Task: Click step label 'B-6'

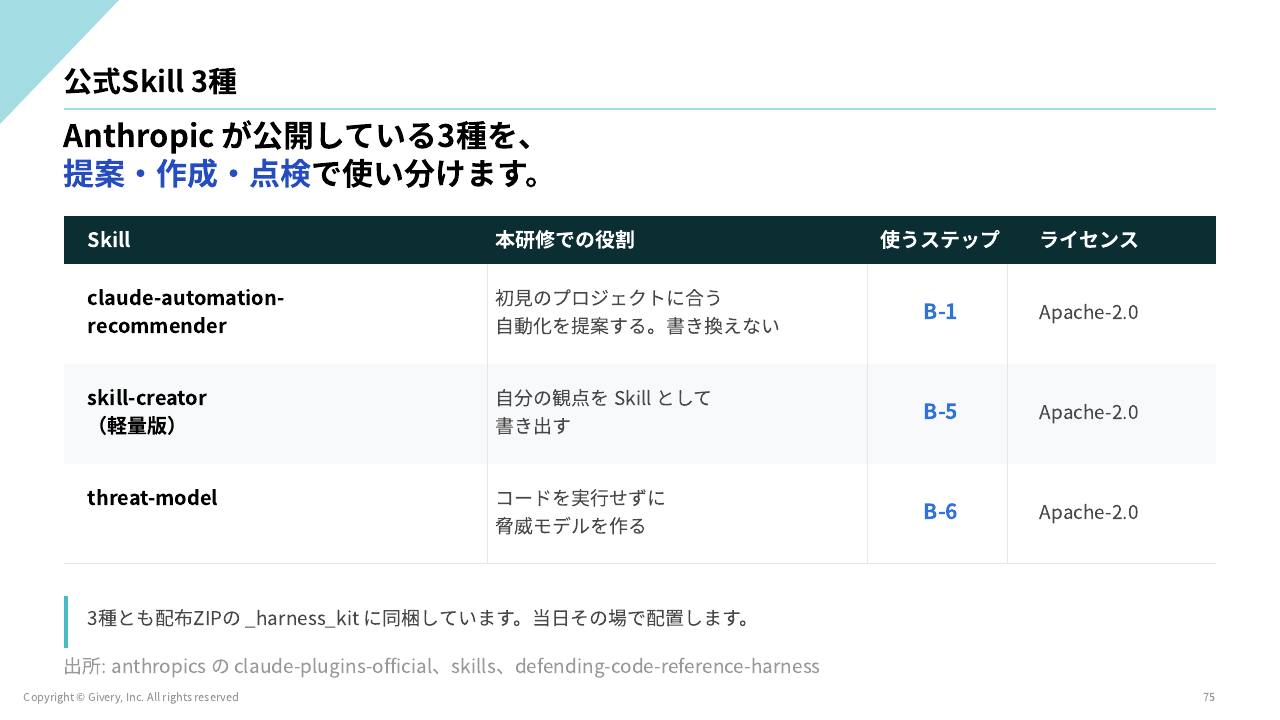Action: pos(940,511)
